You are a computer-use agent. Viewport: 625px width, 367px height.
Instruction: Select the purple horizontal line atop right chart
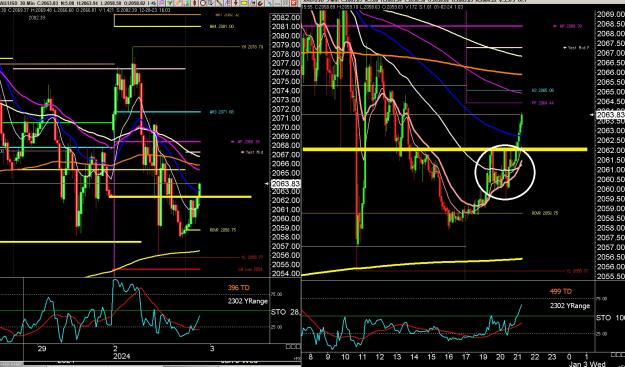[x=412, y=26]
